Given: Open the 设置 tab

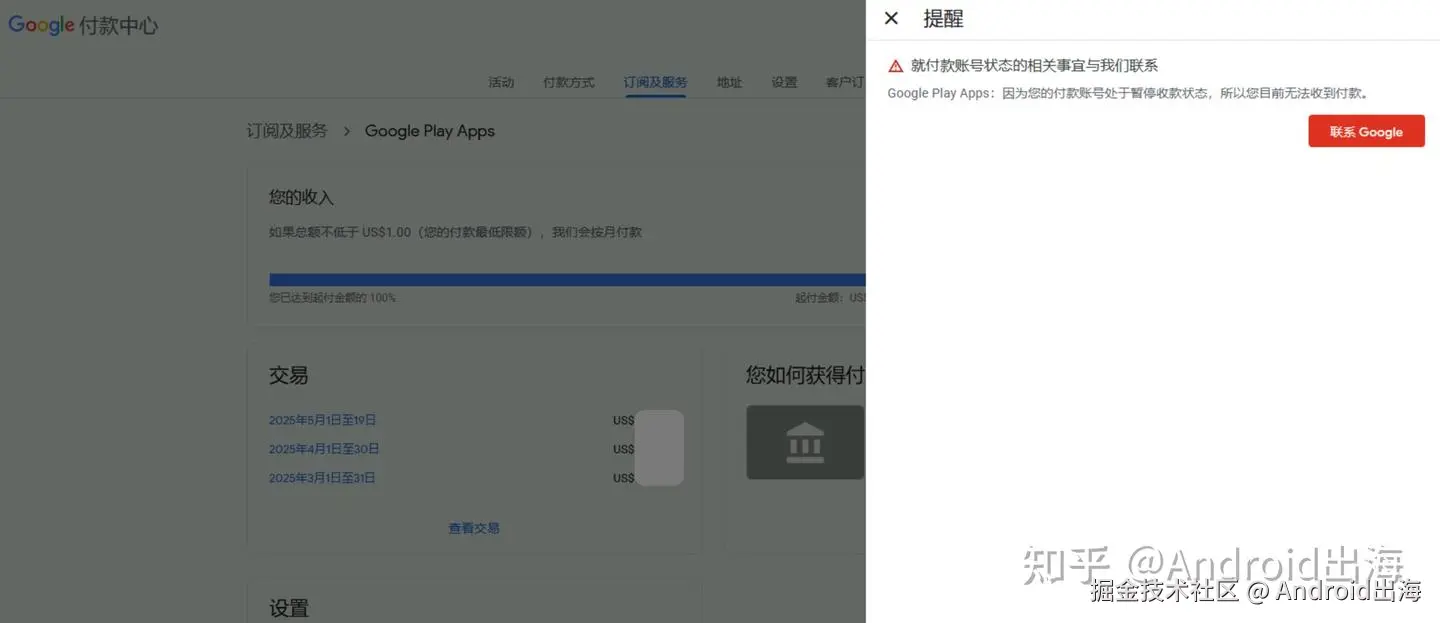Looking at the screenshot, I should point(784,82).
